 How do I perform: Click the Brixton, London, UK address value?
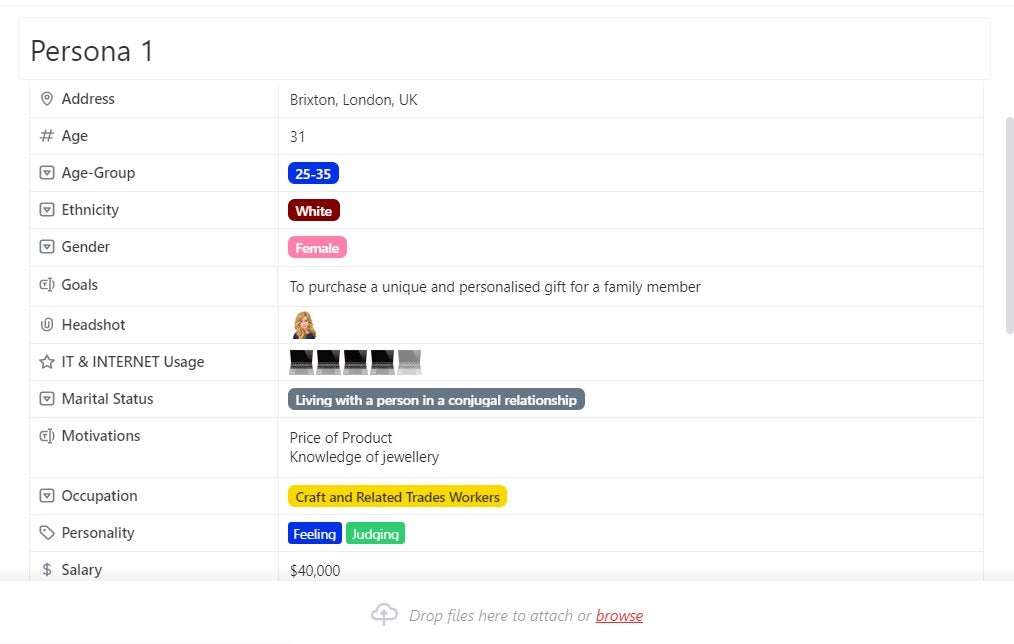coord(353,99)
